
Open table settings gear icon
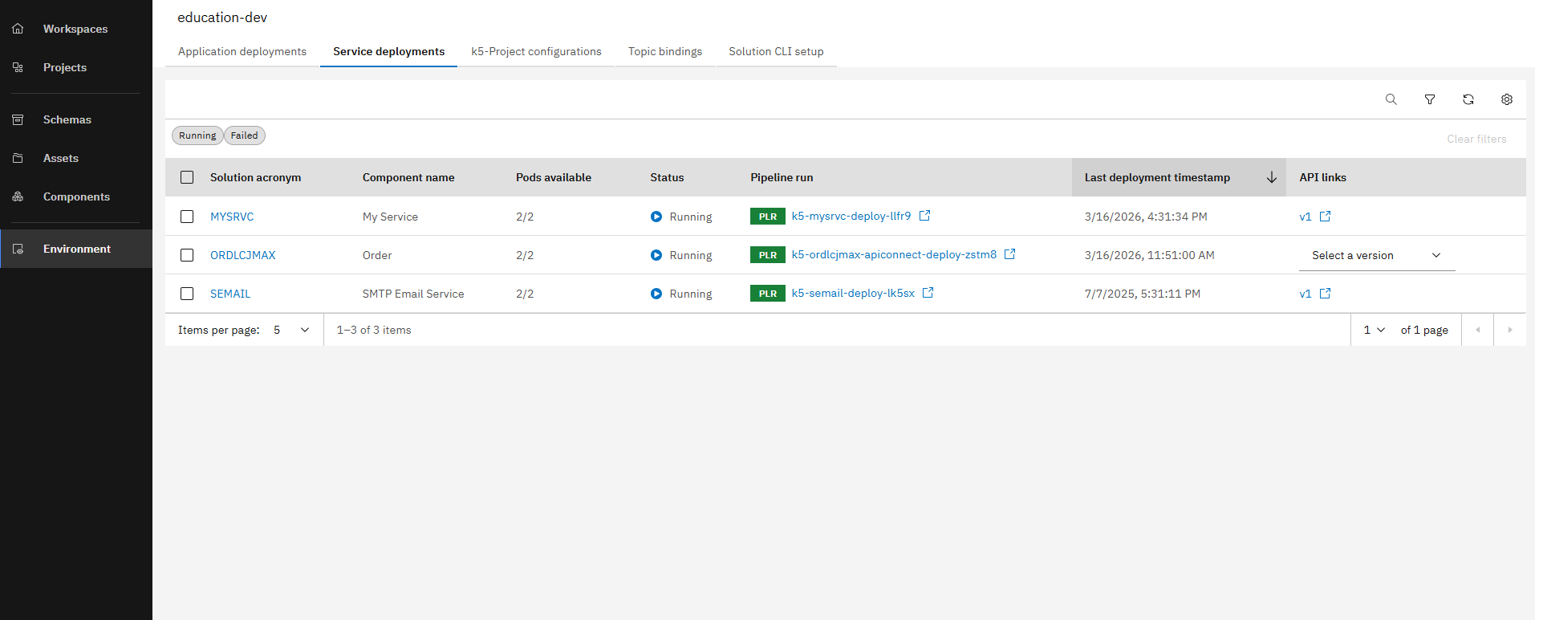point(1507,99)
